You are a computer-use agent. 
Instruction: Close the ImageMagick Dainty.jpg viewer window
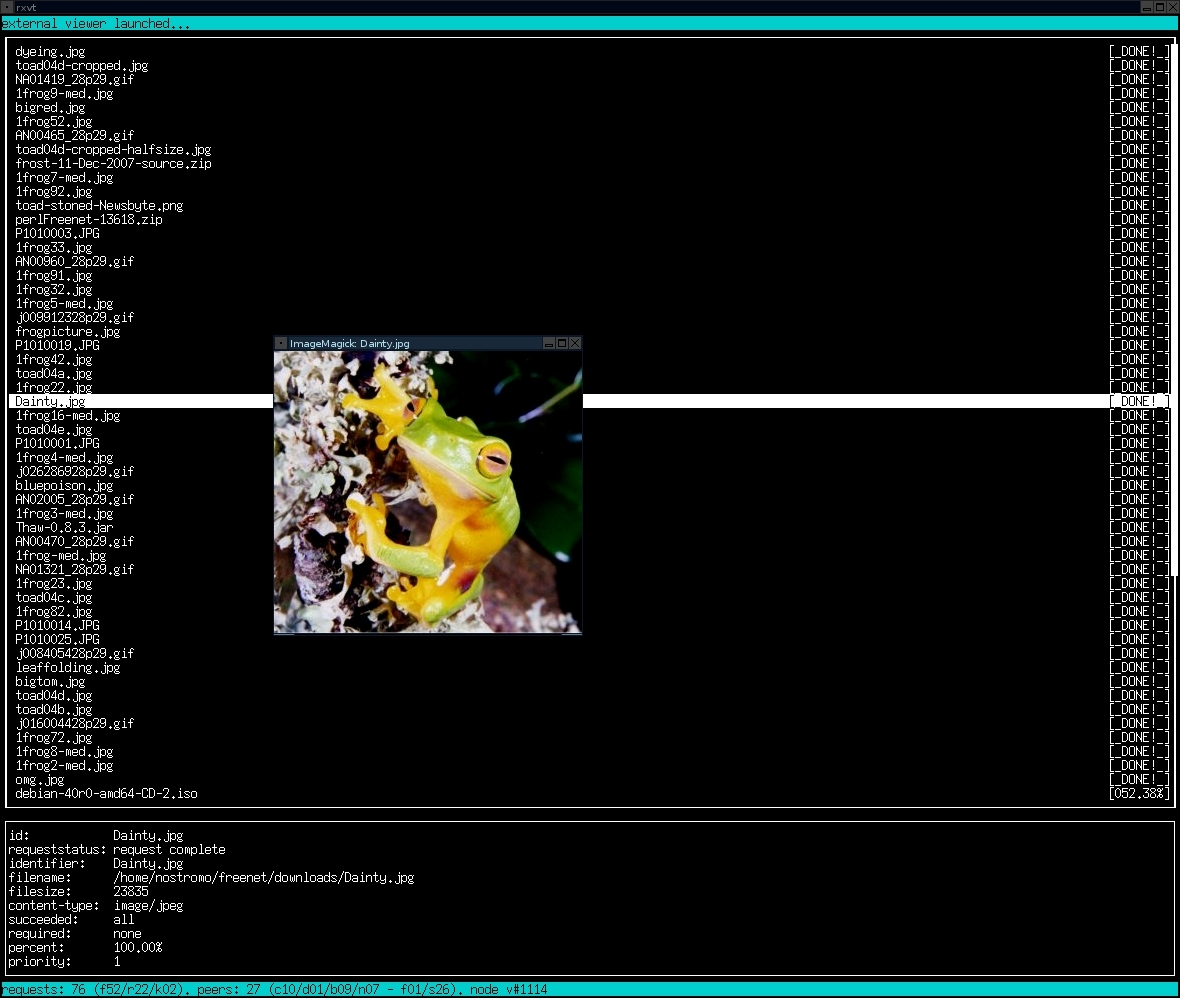[575, 343]
